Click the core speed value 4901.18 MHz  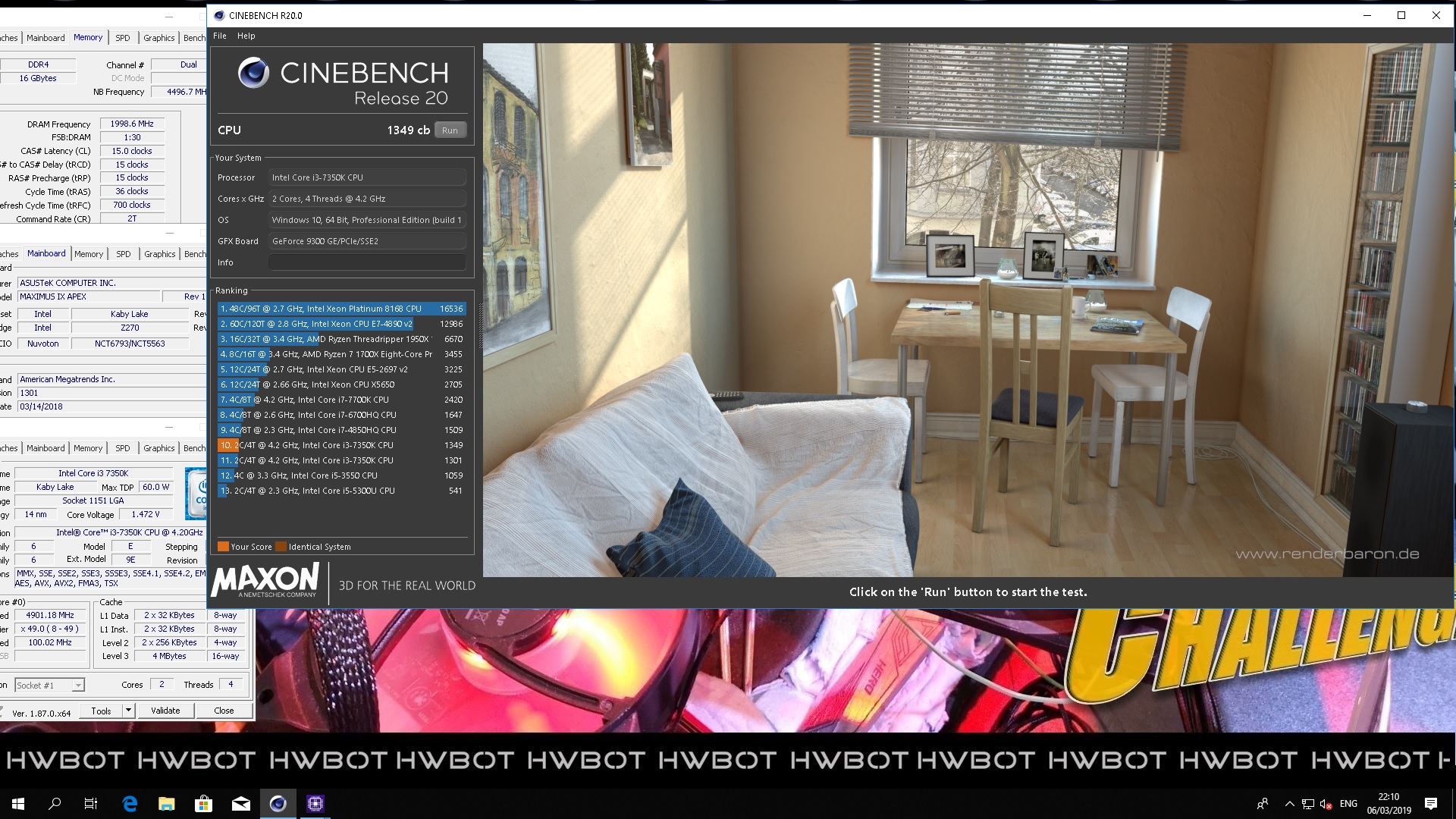point(50,615)
